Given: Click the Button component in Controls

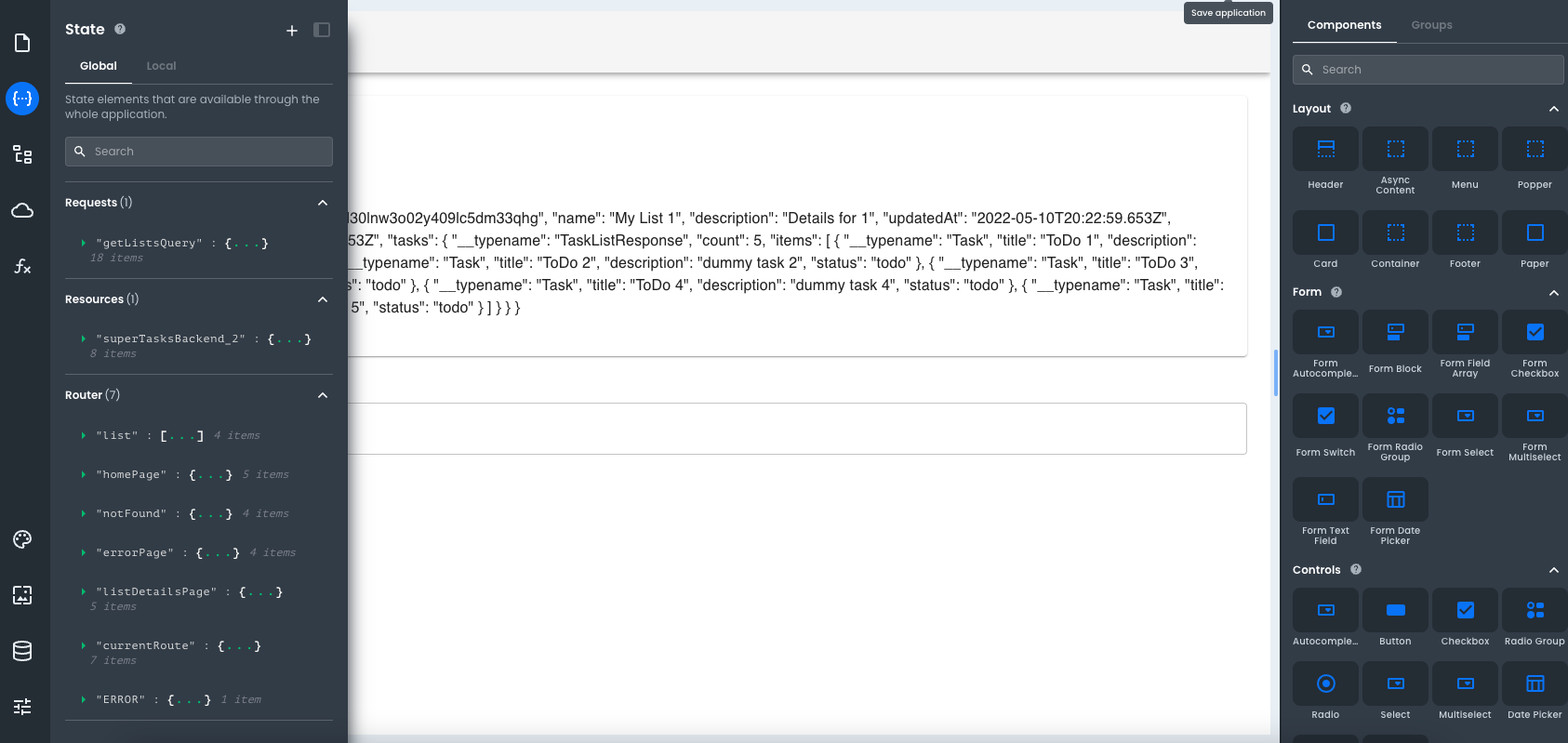Looking at the screenshot, I should click(x=1395, y=620).
